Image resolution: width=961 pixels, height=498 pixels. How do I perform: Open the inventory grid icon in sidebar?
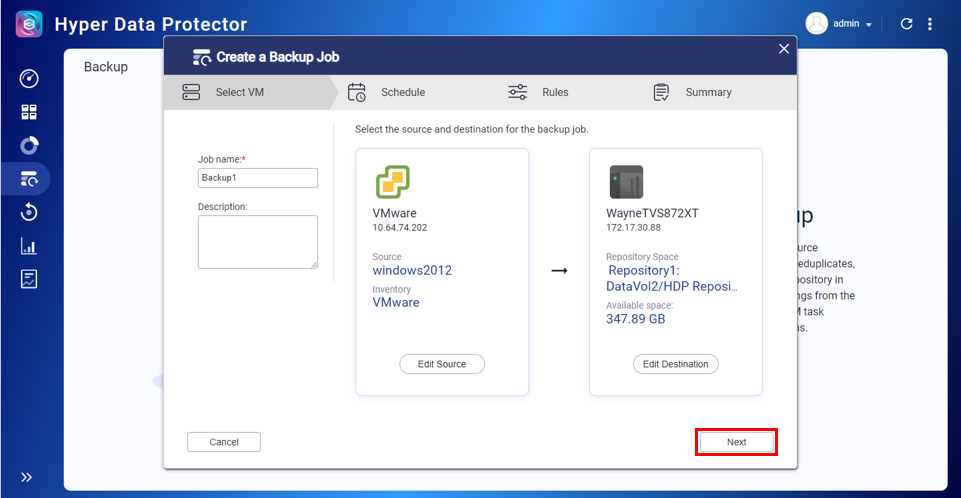pos(29,111)
